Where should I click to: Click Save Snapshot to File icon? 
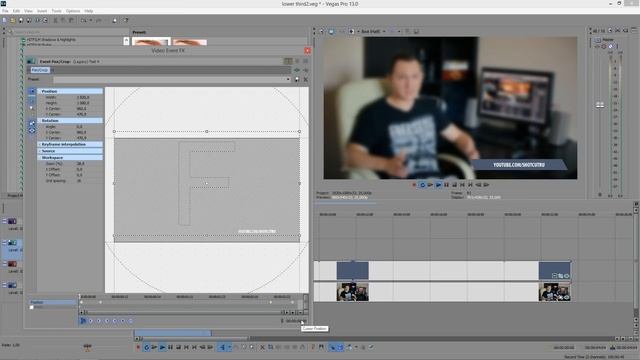tap(416, 31)
